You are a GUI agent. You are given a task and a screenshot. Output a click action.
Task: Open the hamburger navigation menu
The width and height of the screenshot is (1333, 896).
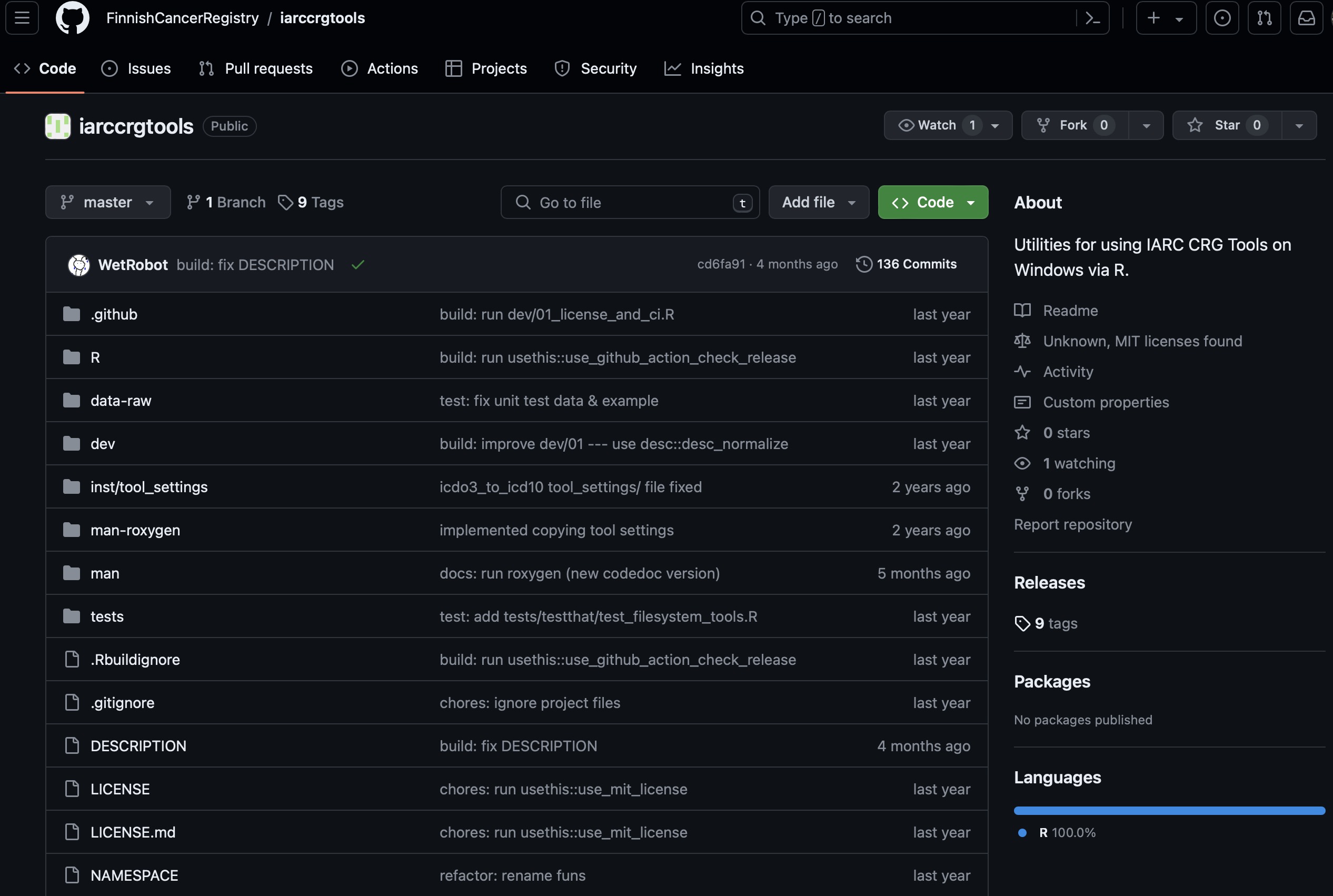click(x=22, y=18)
